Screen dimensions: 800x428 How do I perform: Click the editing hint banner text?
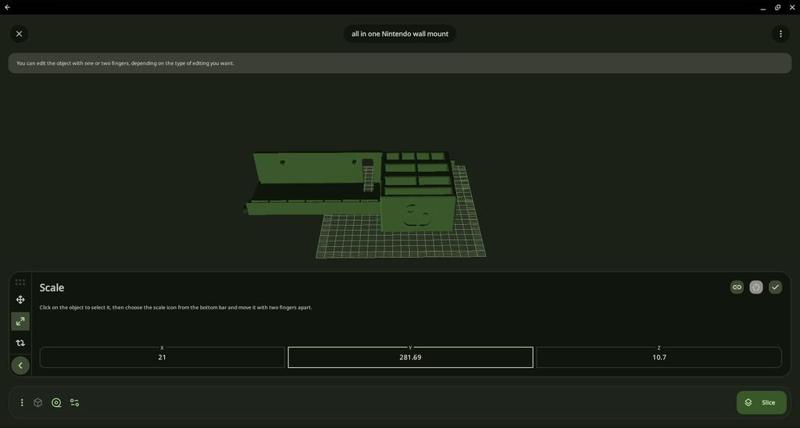click(125, 63)
